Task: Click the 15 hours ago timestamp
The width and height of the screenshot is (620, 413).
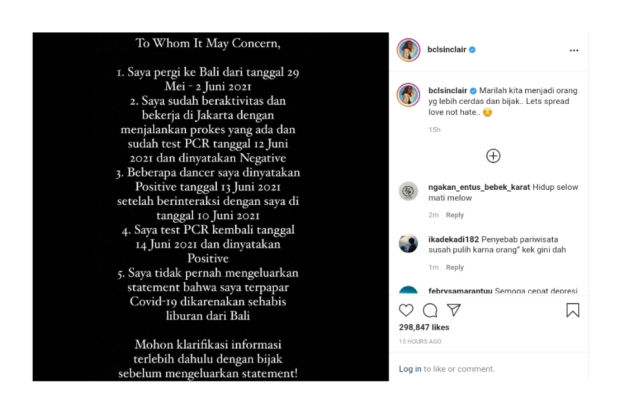Action: 420,341
